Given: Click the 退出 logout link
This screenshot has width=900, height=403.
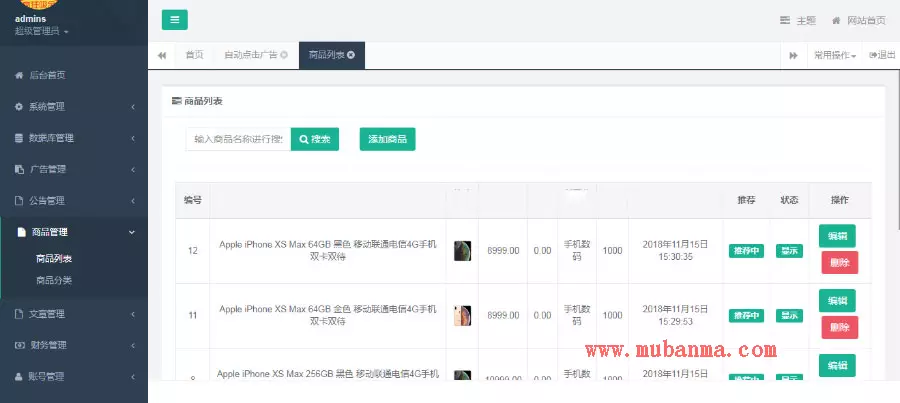Looking at the screenshot, I should pos(882,55).
